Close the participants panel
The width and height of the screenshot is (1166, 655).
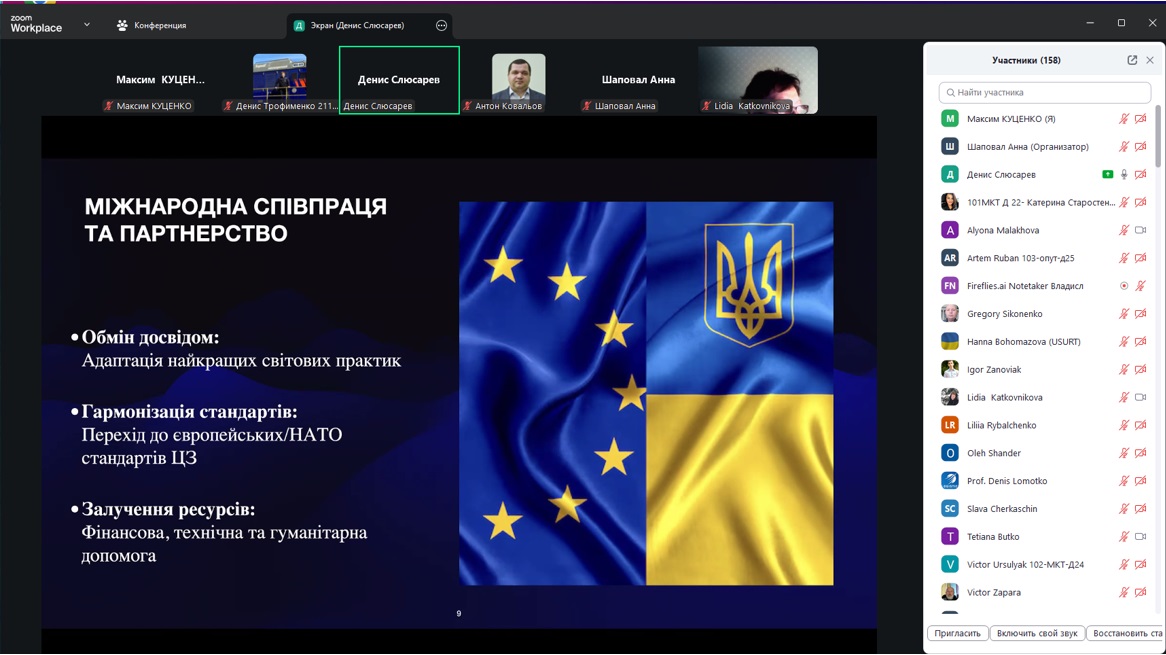(1150, 60)
